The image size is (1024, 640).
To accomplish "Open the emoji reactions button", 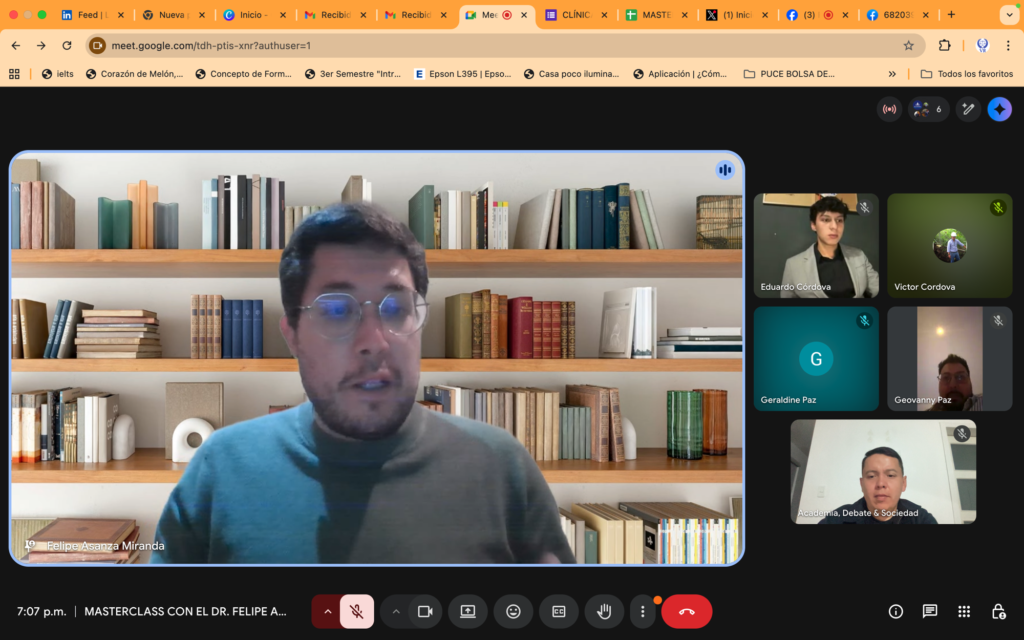I will click(x=513, y=611).
